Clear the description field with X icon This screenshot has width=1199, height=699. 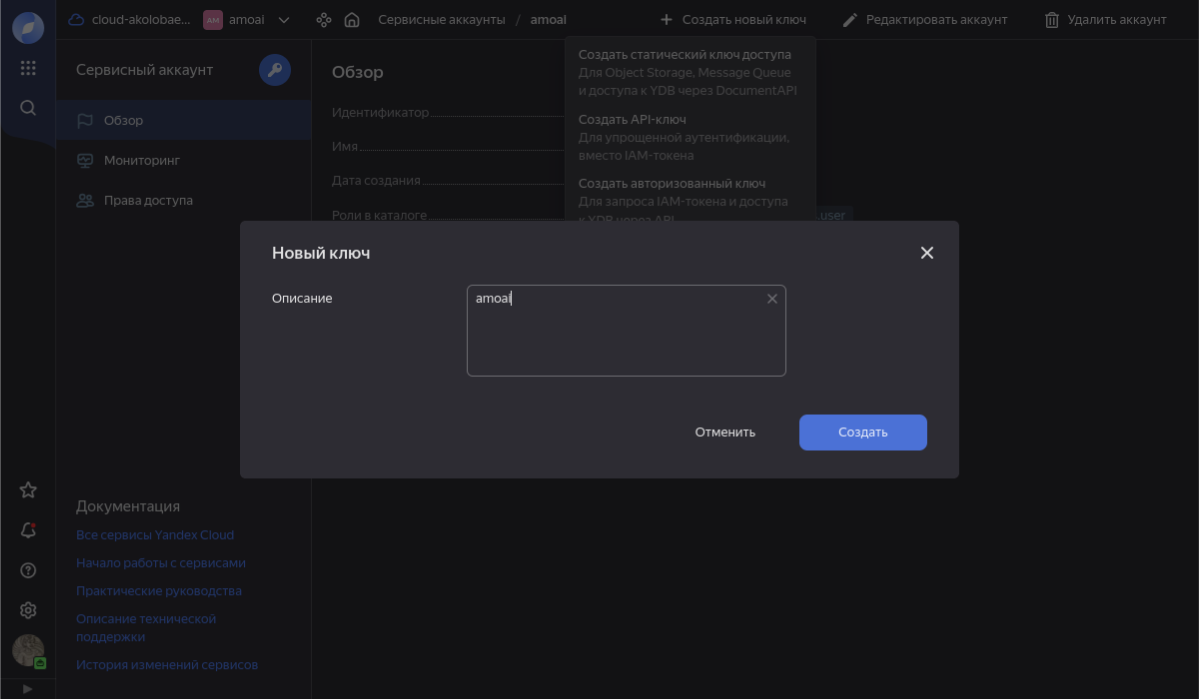pos(772,299)
